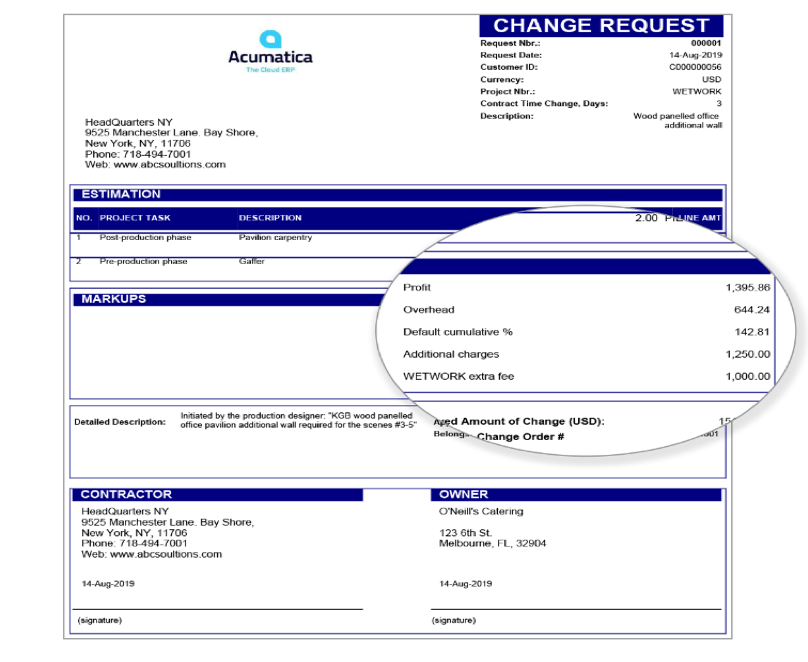The image size is (808, 662).
Task: Click the Profit markup label
Action: [416, 287]
